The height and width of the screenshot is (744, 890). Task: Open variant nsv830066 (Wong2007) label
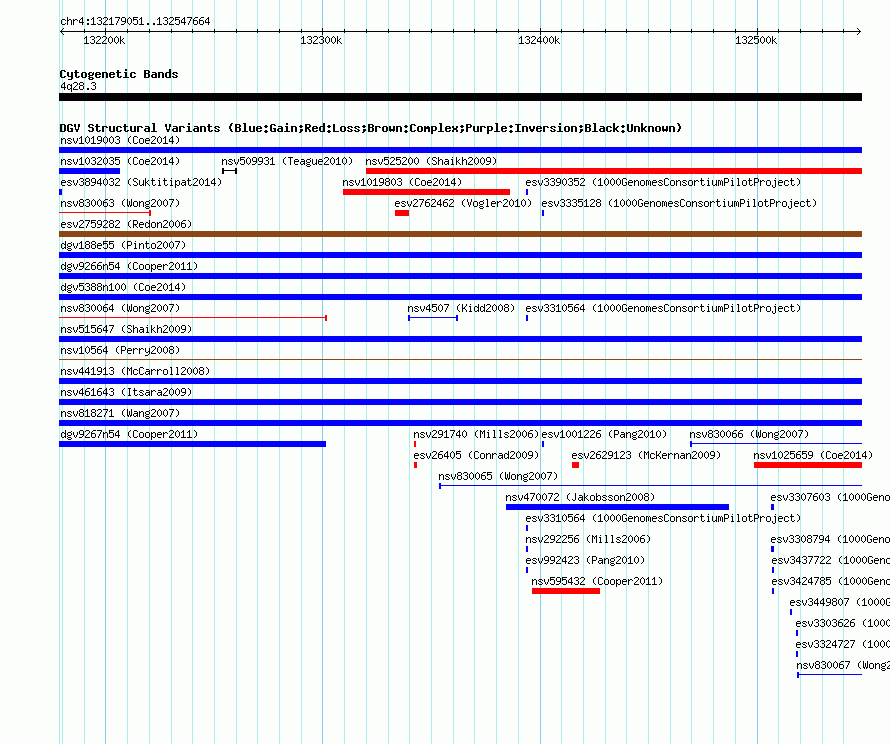click(x=749, y=434)
